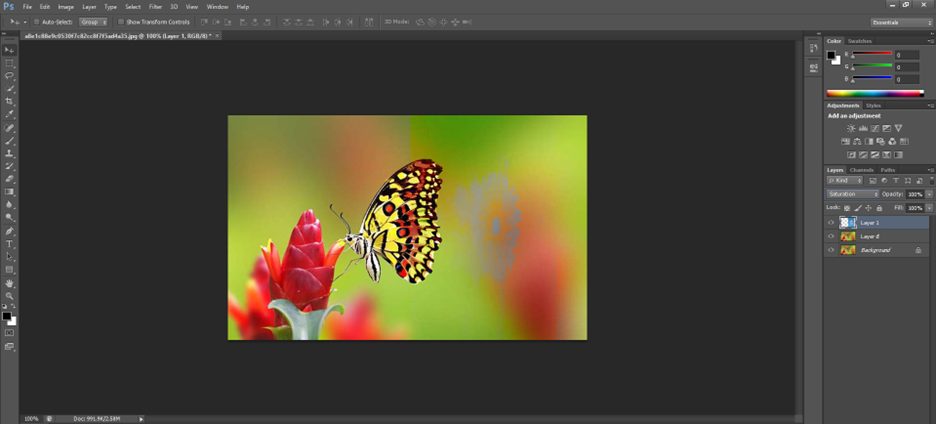
Task: Click the foreground color in toolbox
Action: pyautogui.click(x=7, y=316)
